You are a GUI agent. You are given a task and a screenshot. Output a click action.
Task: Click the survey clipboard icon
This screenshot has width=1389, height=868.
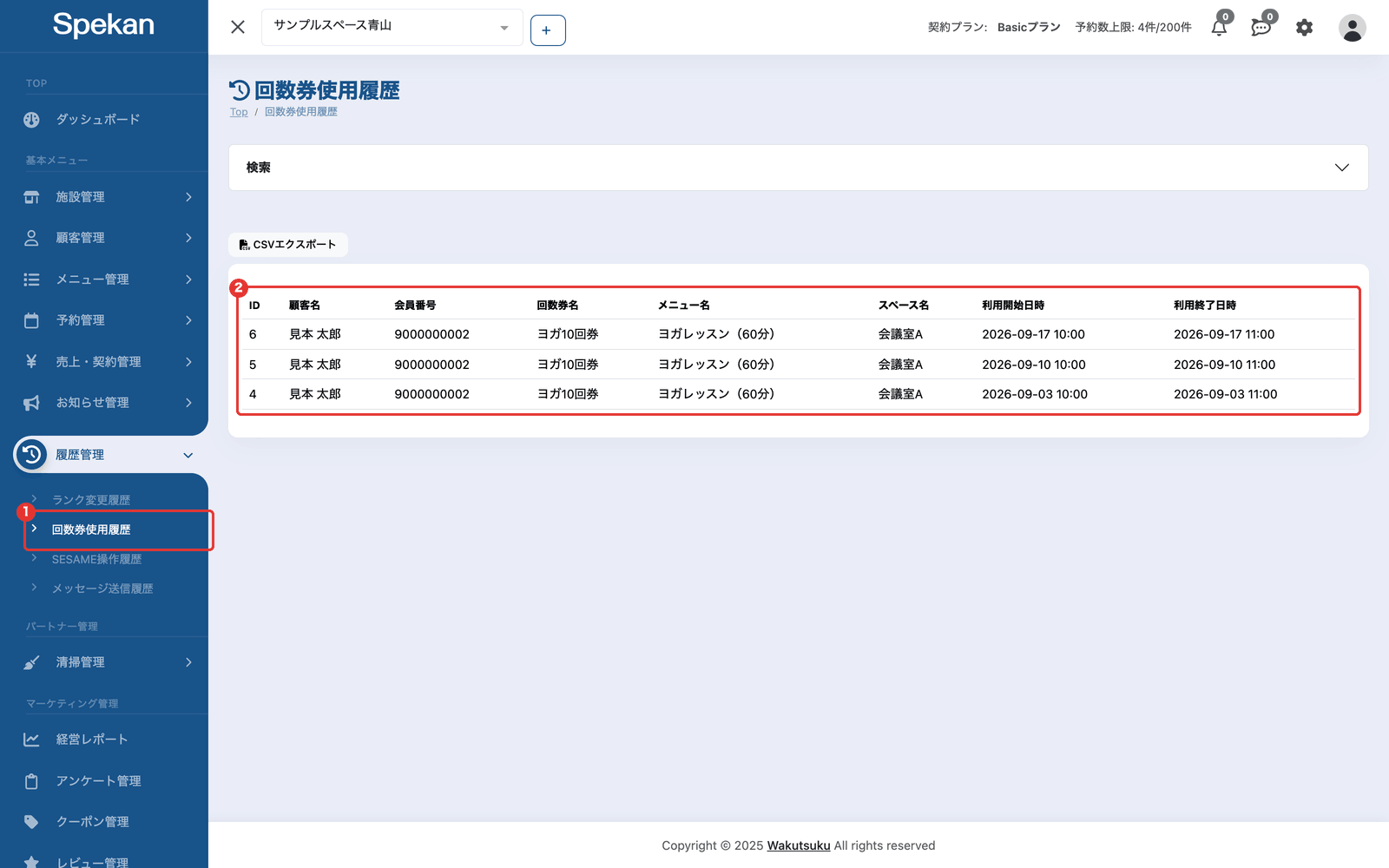point(31,781)
